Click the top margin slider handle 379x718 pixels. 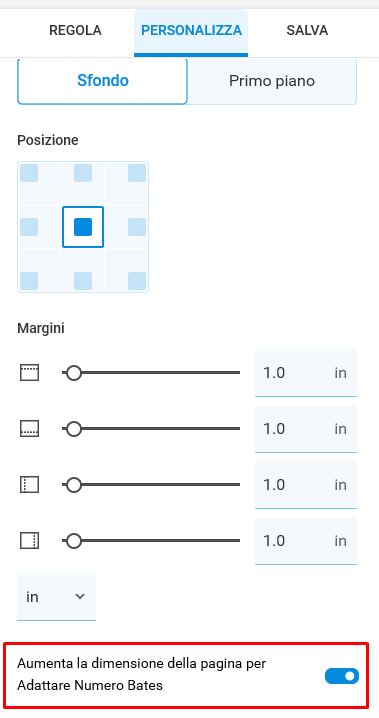click(x=73, y=373)
